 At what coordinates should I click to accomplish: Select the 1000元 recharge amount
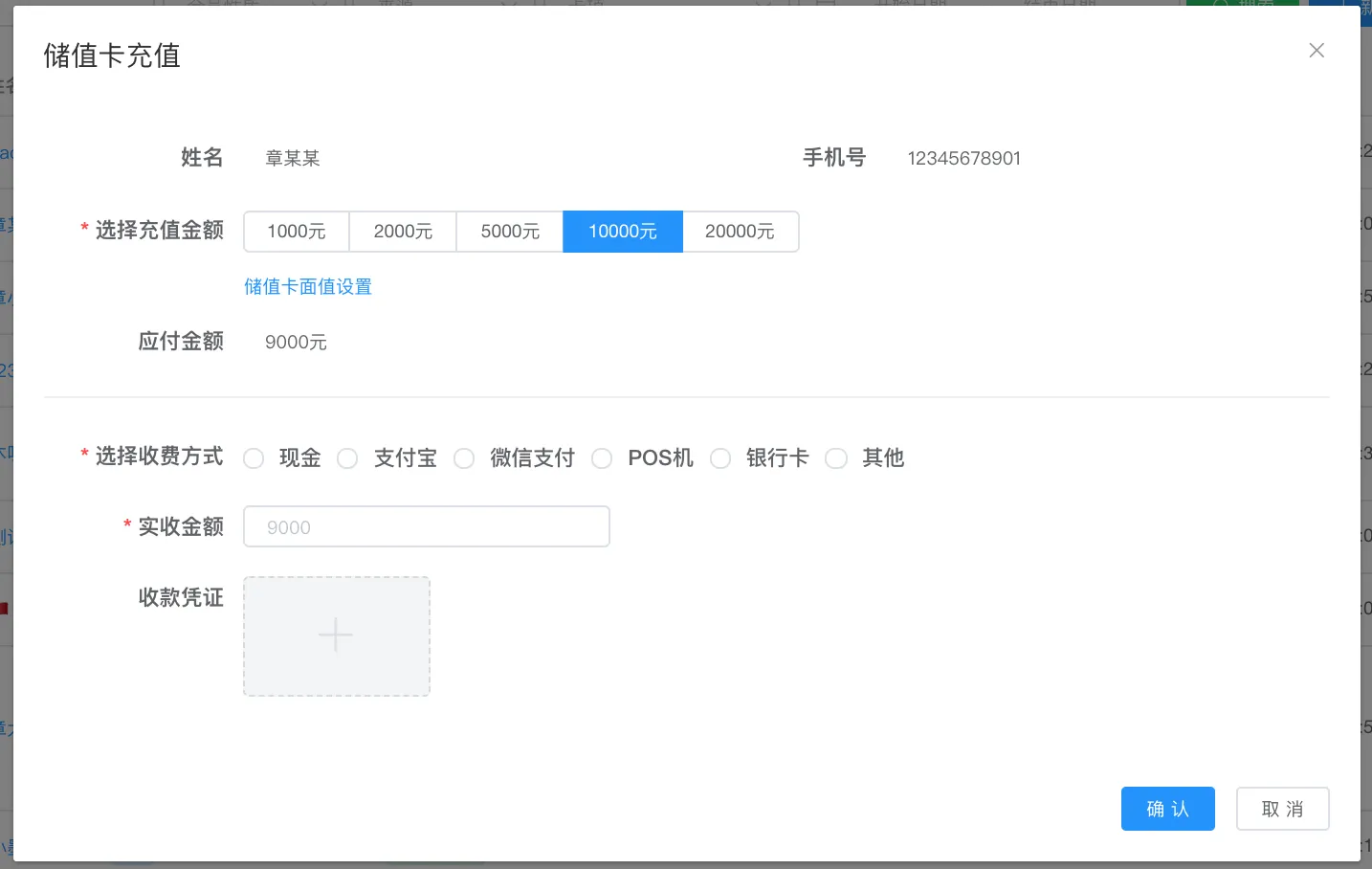coord(297,232)
